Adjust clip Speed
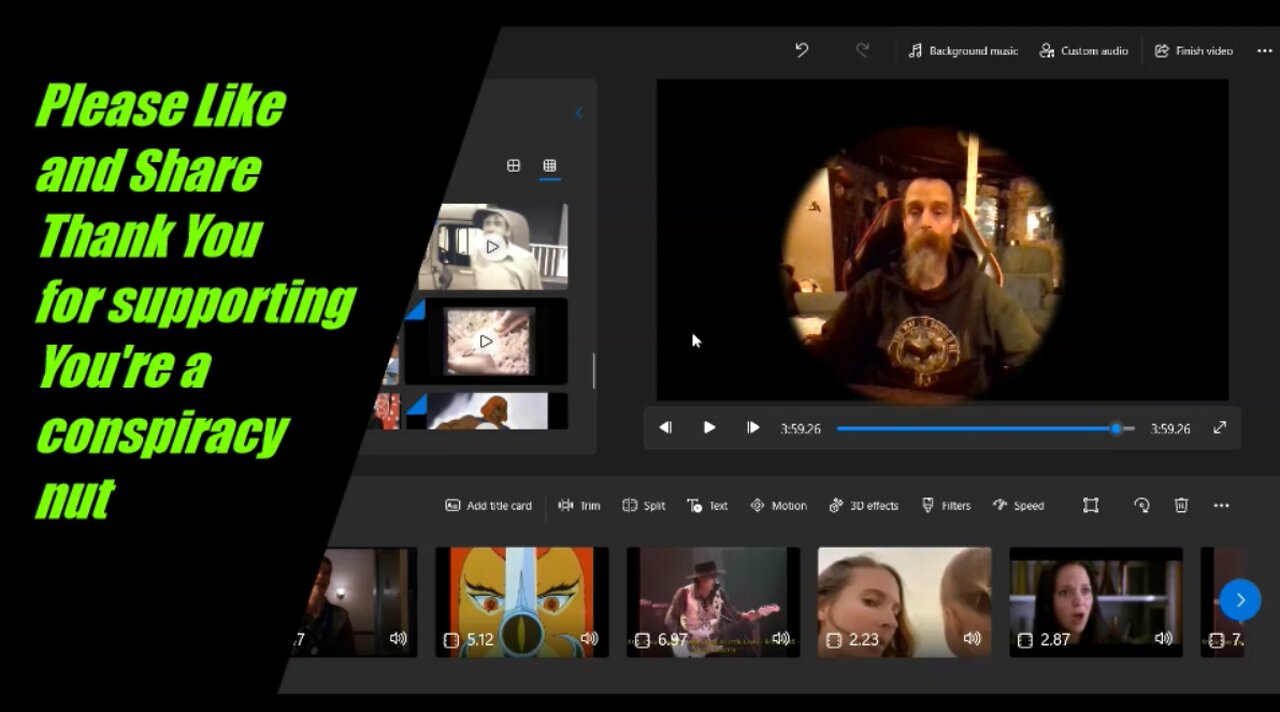The width and height of the screenshot is (1280, 712). click(x=1018, y=506)
